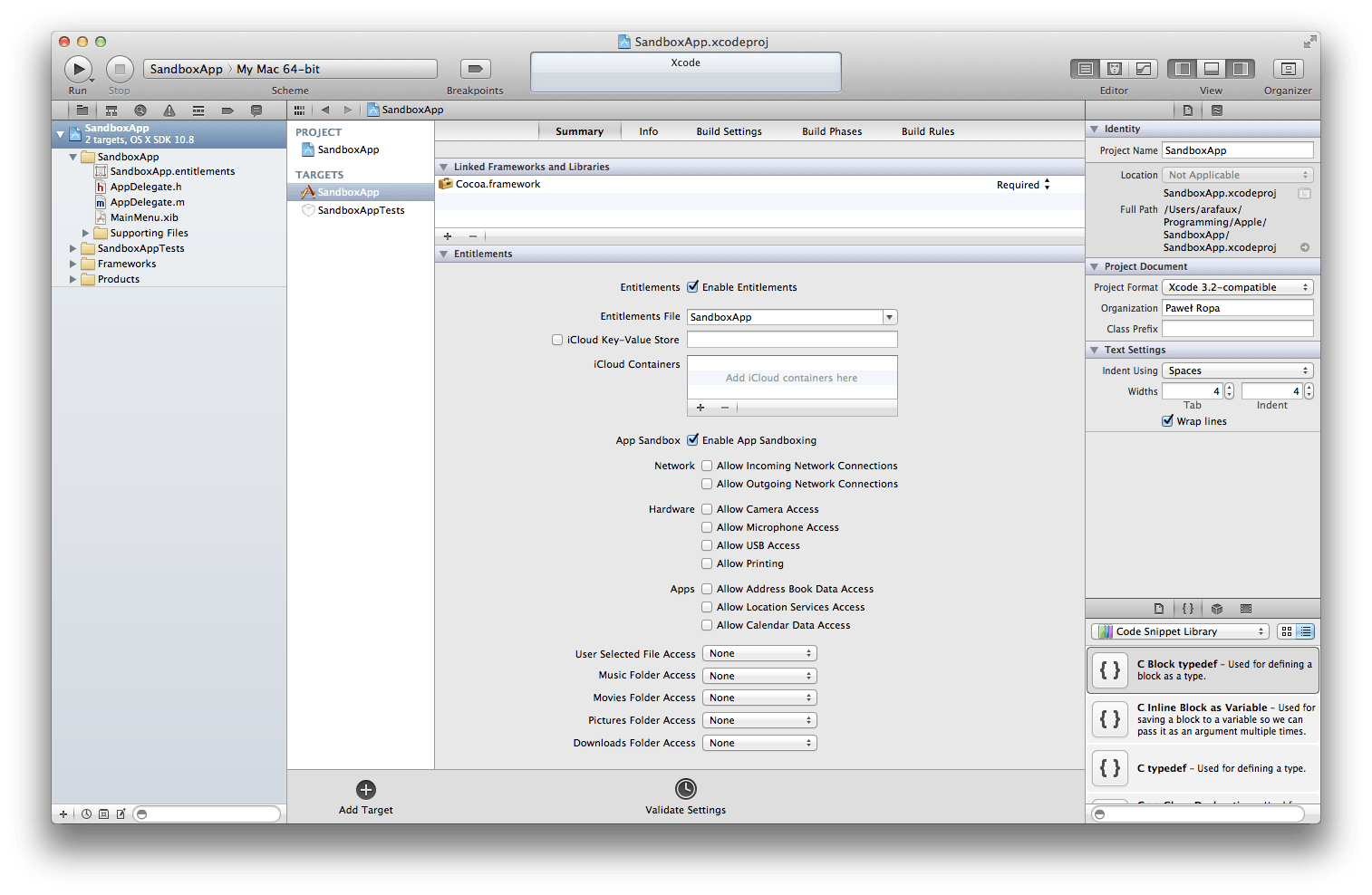Show the Debug navigator

pos(198,111)
